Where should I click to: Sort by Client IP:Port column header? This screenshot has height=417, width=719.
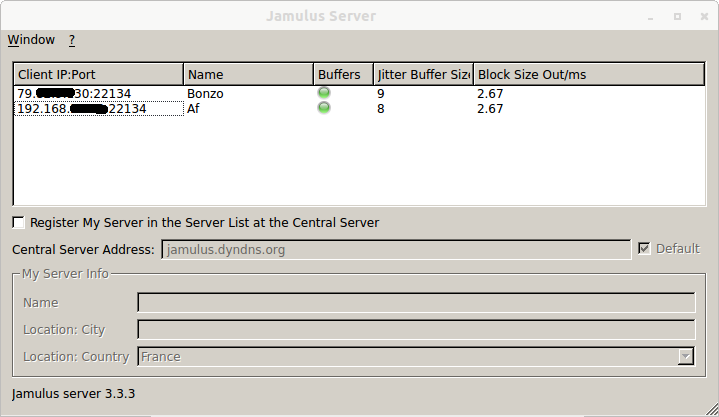point(98,75)
